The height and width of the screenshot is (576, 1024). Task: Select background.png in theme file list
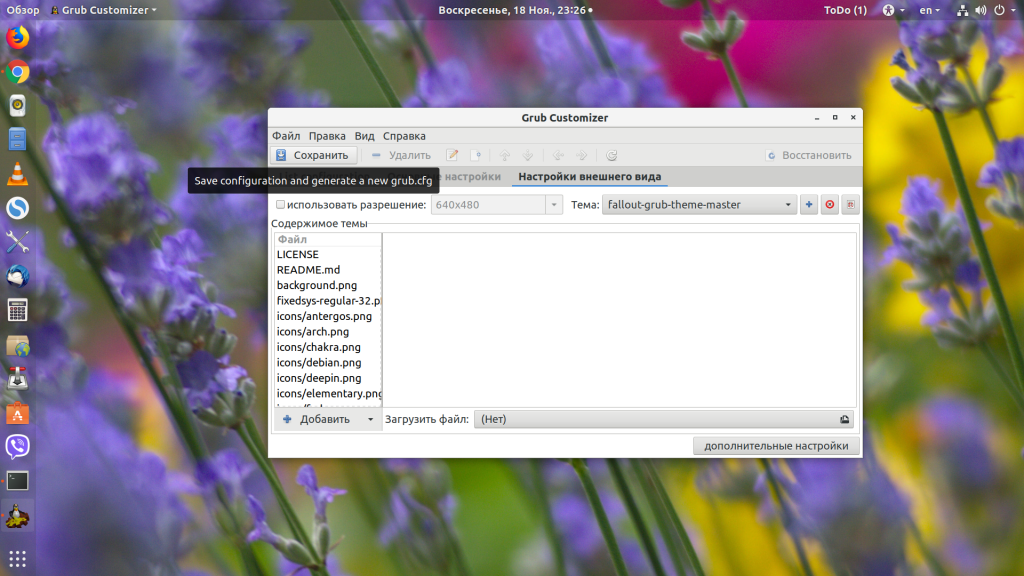coord(317,285)
